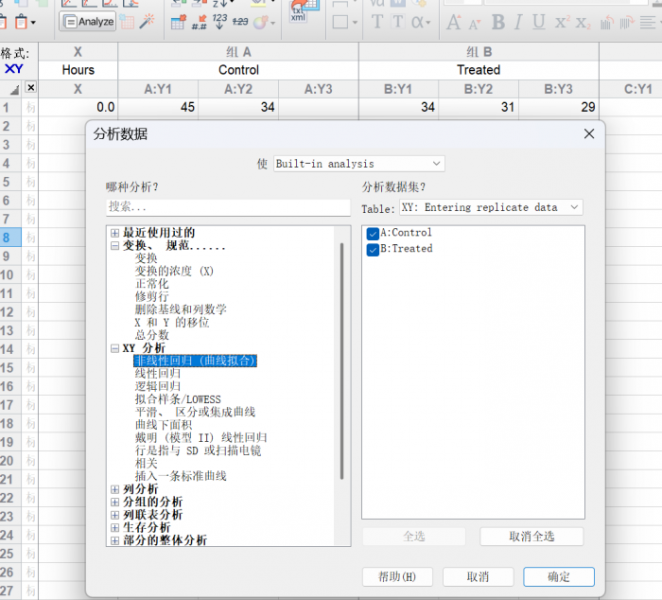
Task: Click the 取消全选 button
Action: click(x=531, y=537)
